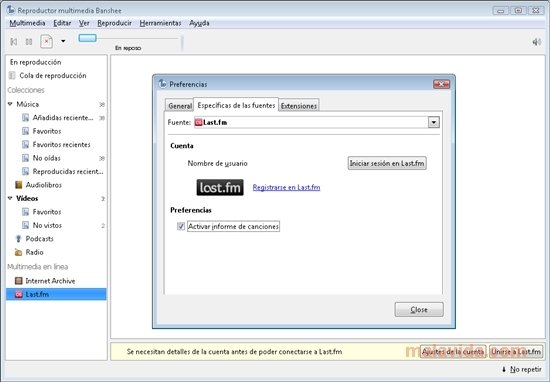Click the Last.fm sidebar icon
Viewport: 550px width, 382px height.
tap(19, 294)
